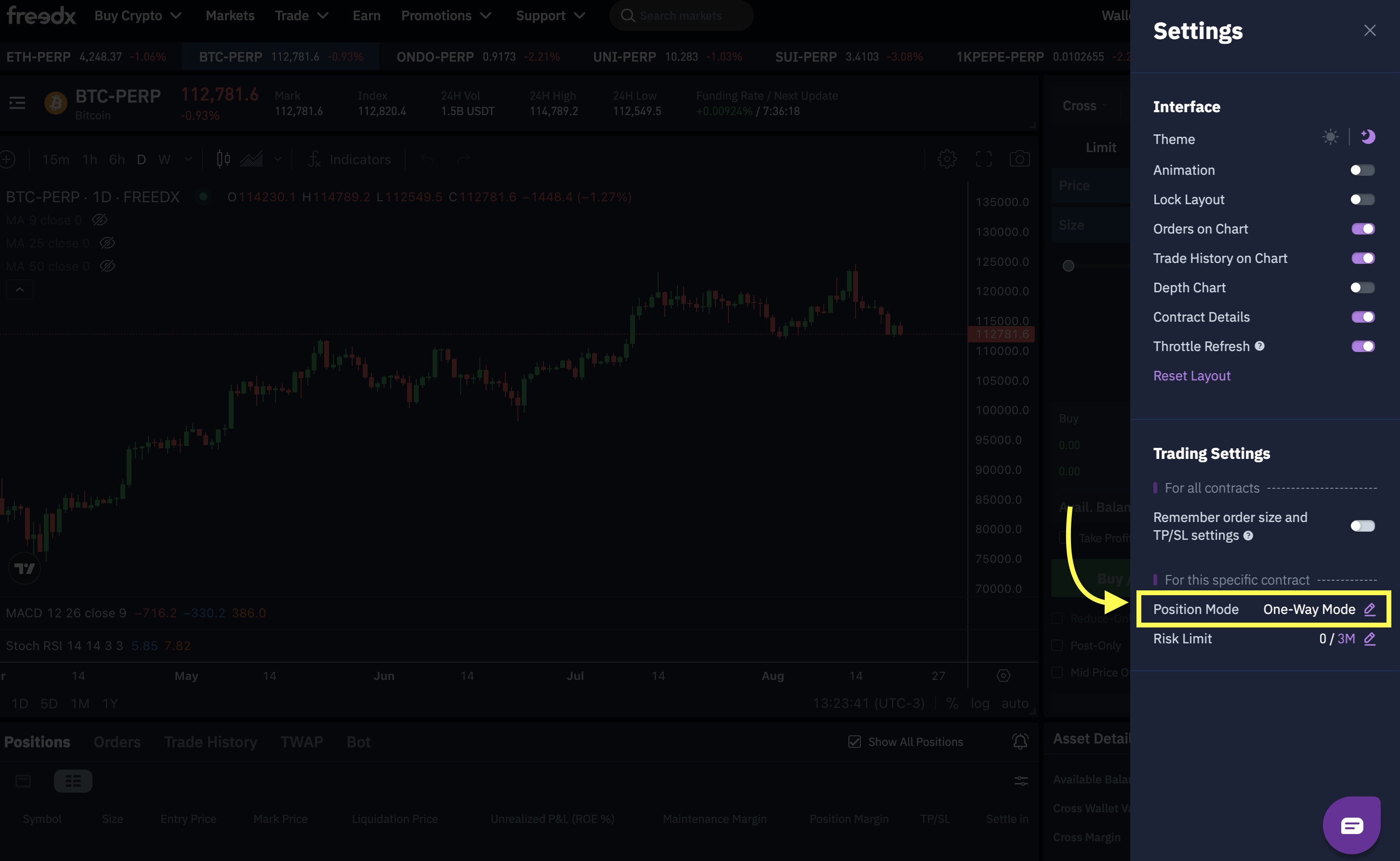
Task: Take chart snapshot with camera icon
Action: 1019,159
